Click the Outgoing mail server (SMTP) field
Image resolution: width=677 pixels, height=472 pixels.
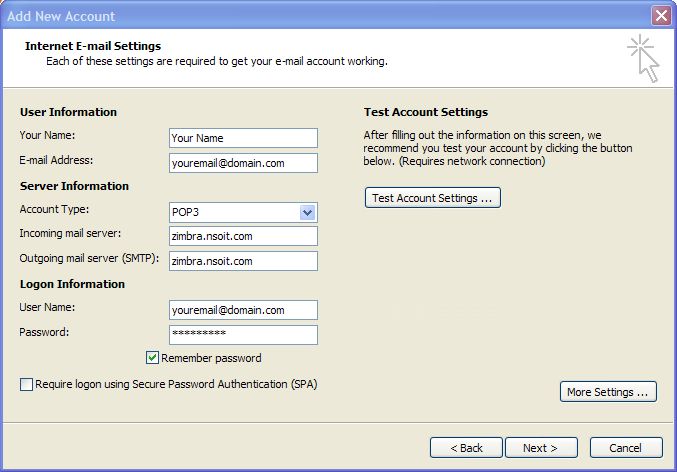(243, 261)
